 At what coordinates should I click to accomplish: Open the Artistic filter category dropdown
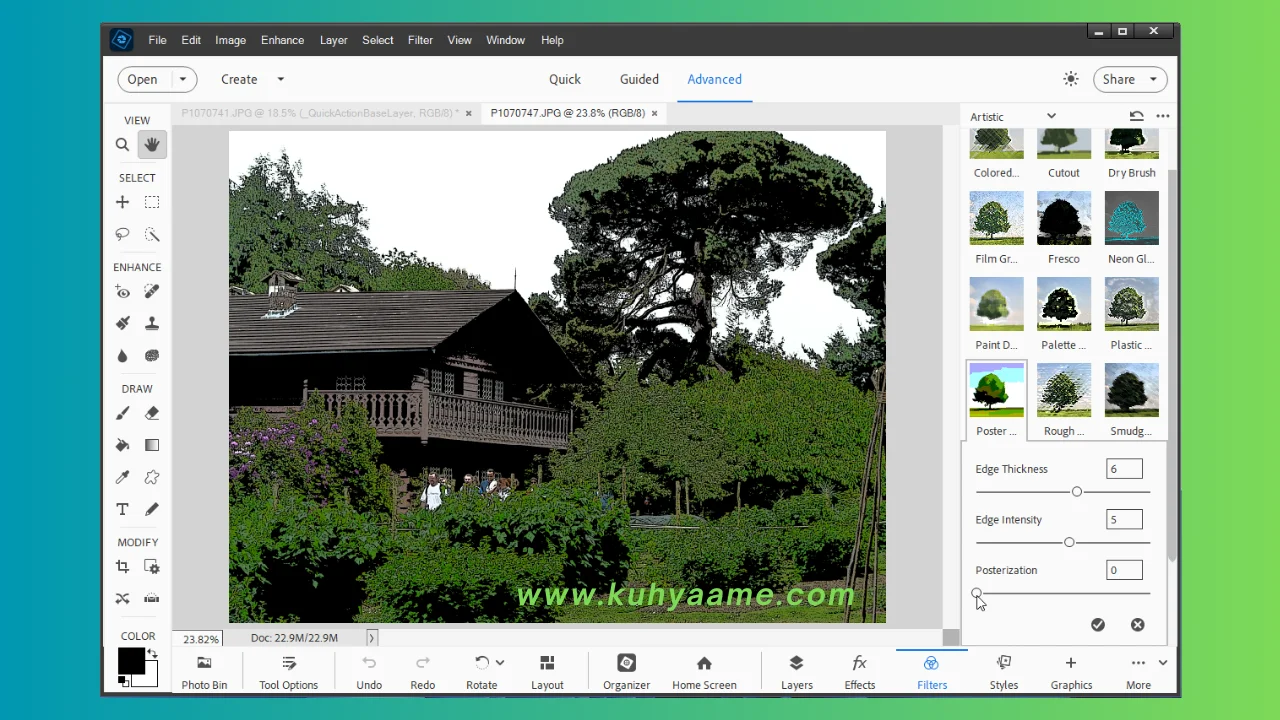[x=1013, y=116]
